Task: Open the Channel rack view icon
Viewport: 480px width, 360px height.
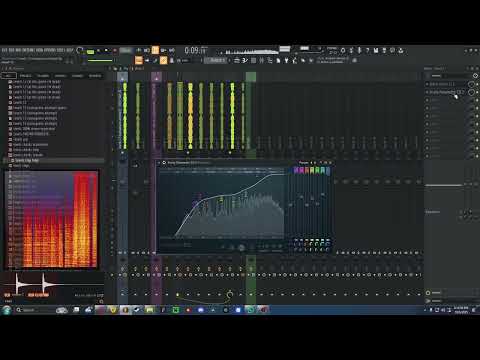Action: point(155,60)
